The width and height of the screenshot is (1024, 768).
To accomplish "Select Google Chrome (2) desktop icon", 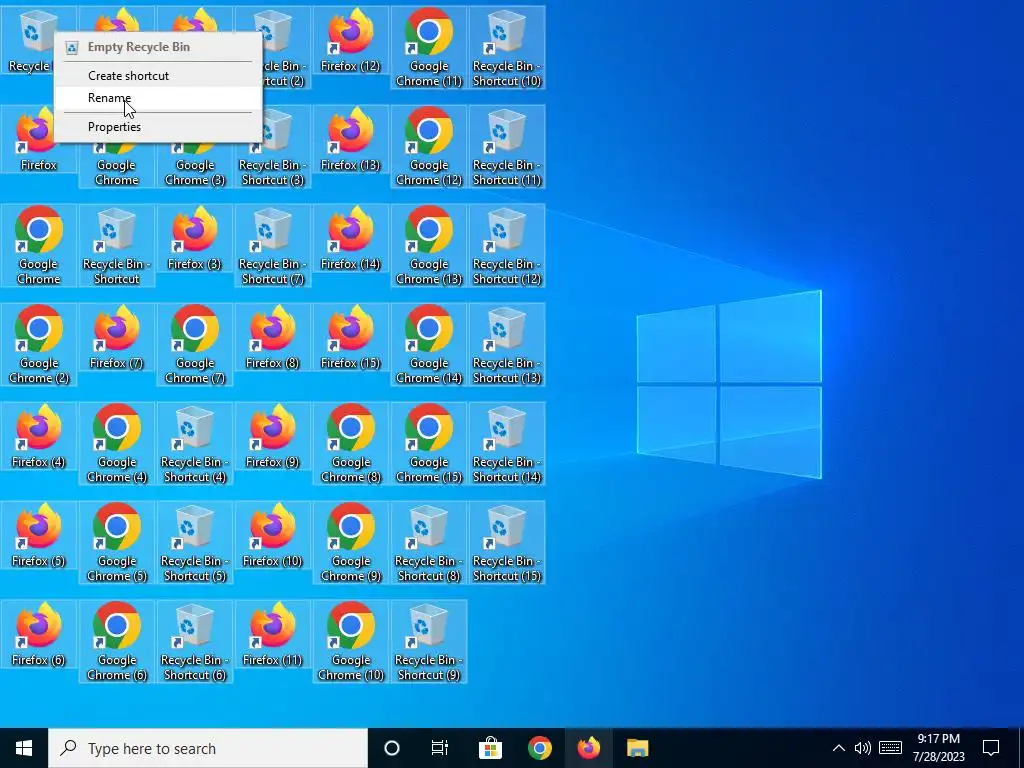I will pyautogui.click(x=39, y=345).
